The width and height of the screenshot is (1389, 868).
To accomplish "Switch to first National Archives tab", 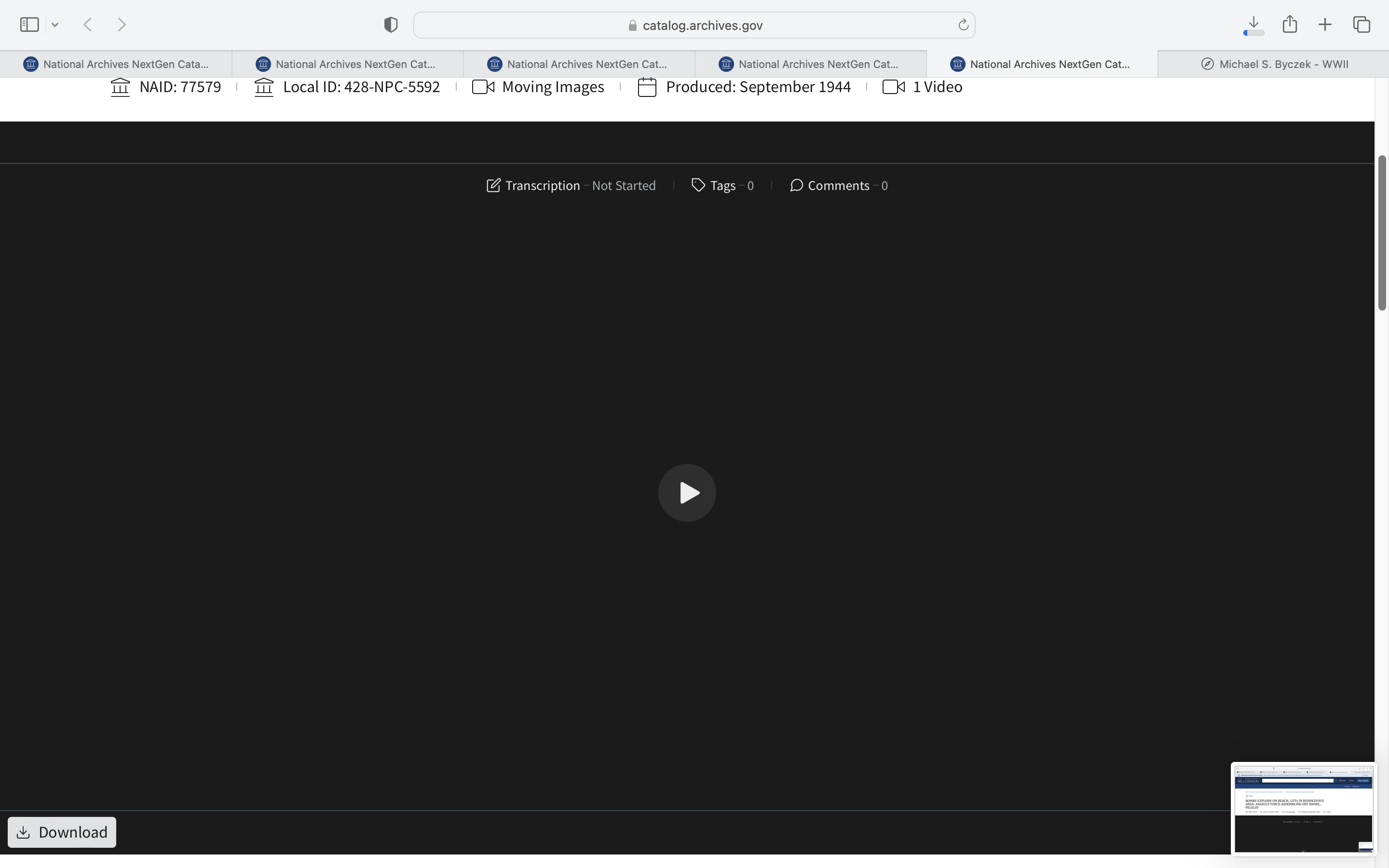I will [116, 64].
